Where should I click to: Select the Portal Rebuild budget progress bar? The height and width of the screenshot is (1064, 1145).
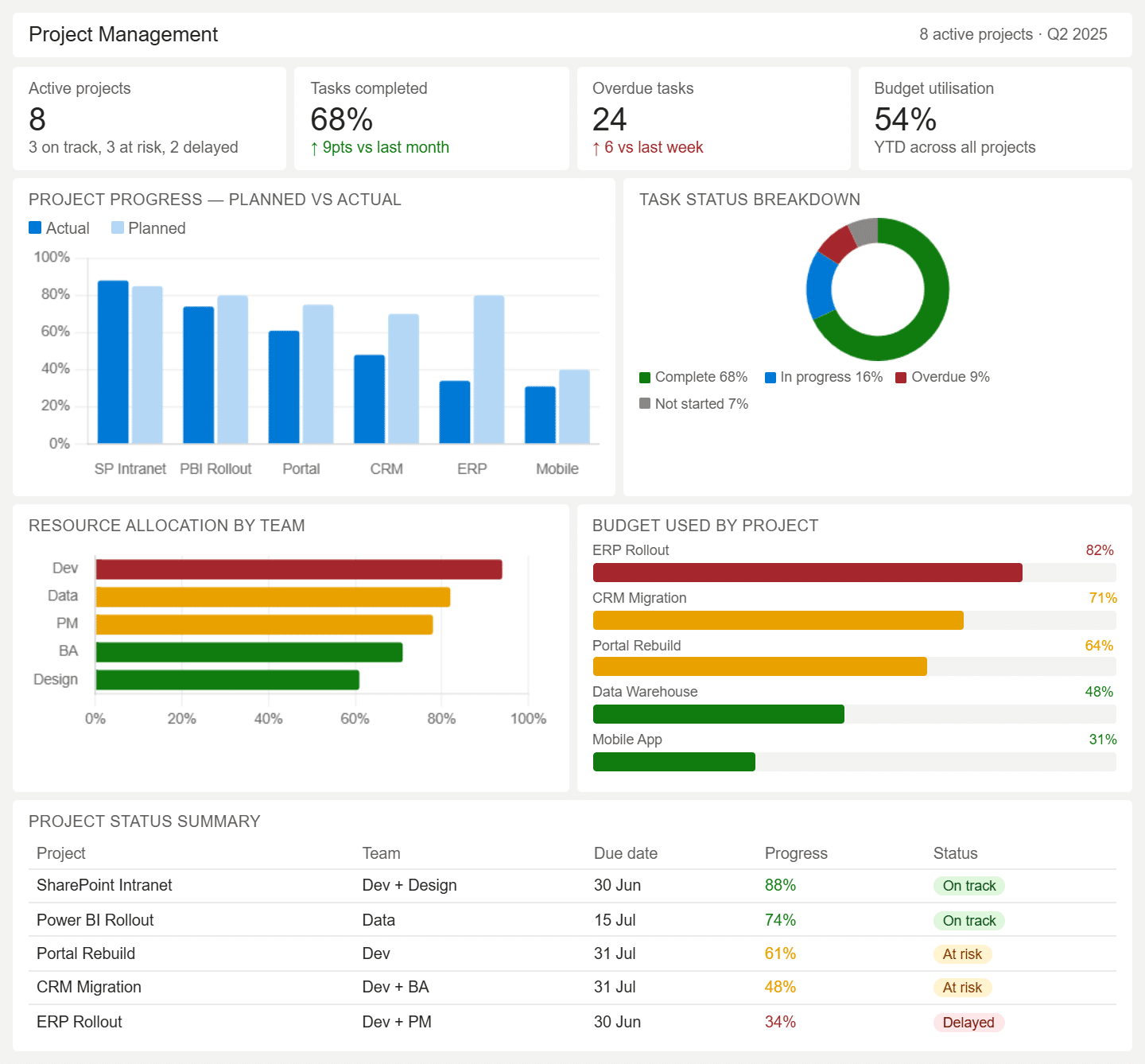[855, 666]
